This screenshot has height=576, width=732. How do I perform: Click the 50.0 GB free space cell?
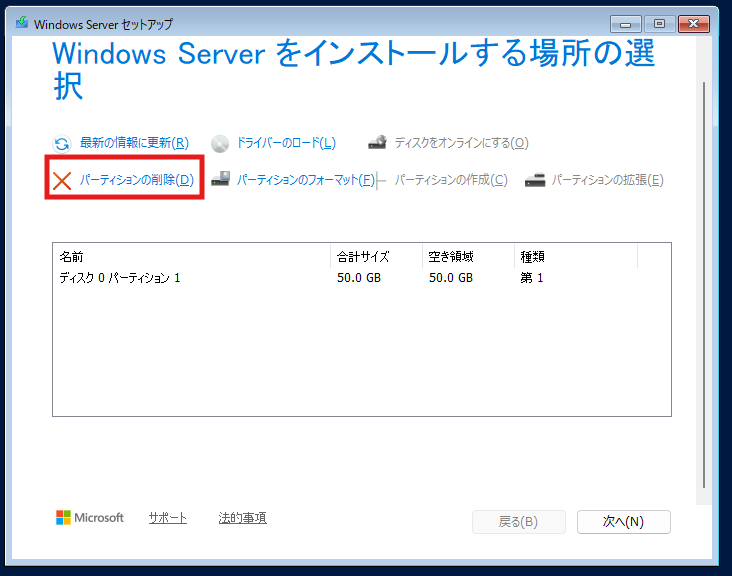451,278
